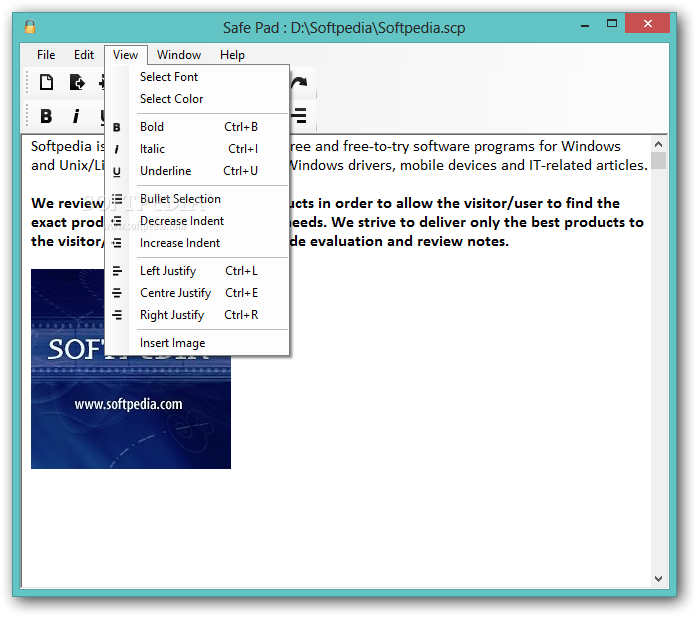Click text 'evaluation and review notes.'

[409, 241]
